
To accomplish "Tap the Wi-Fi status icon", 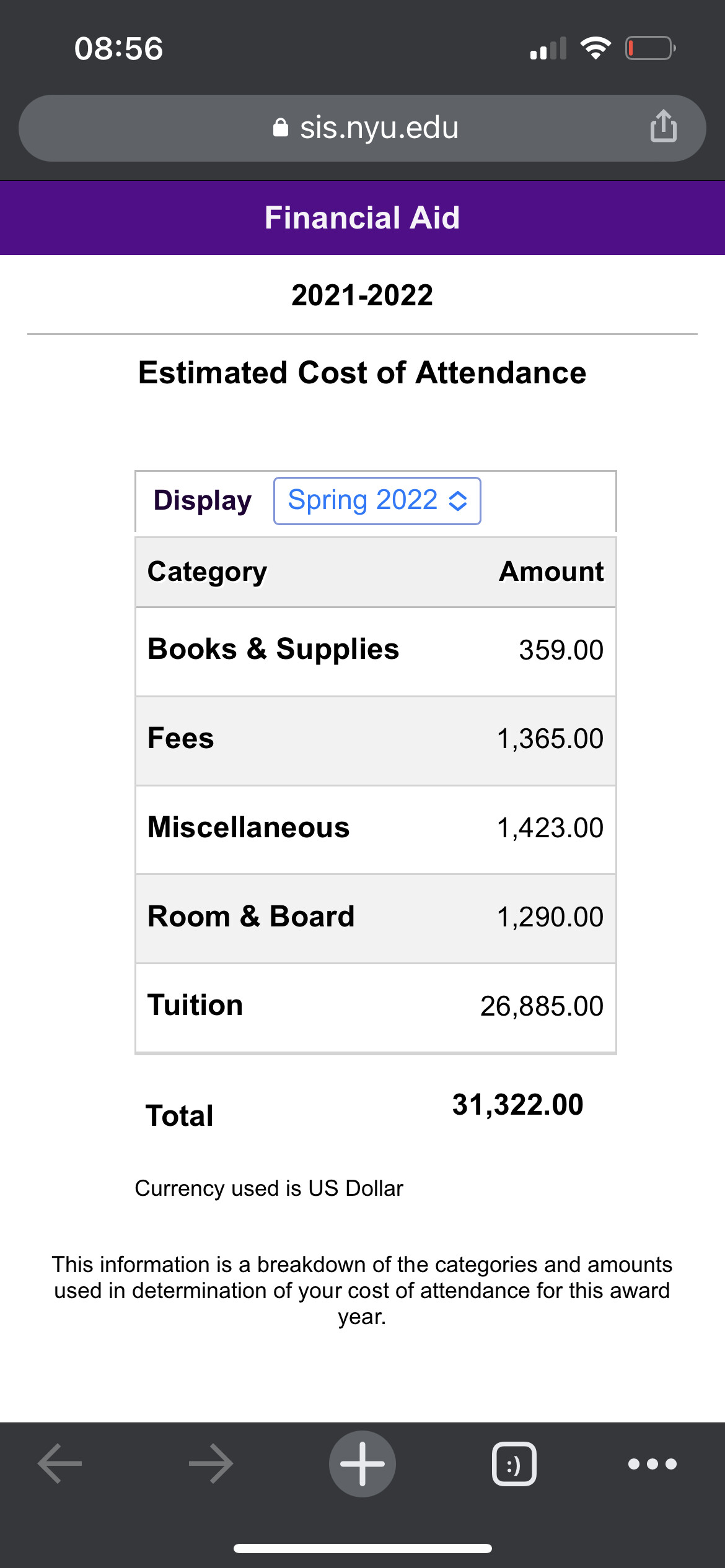I will coord(595,48).
